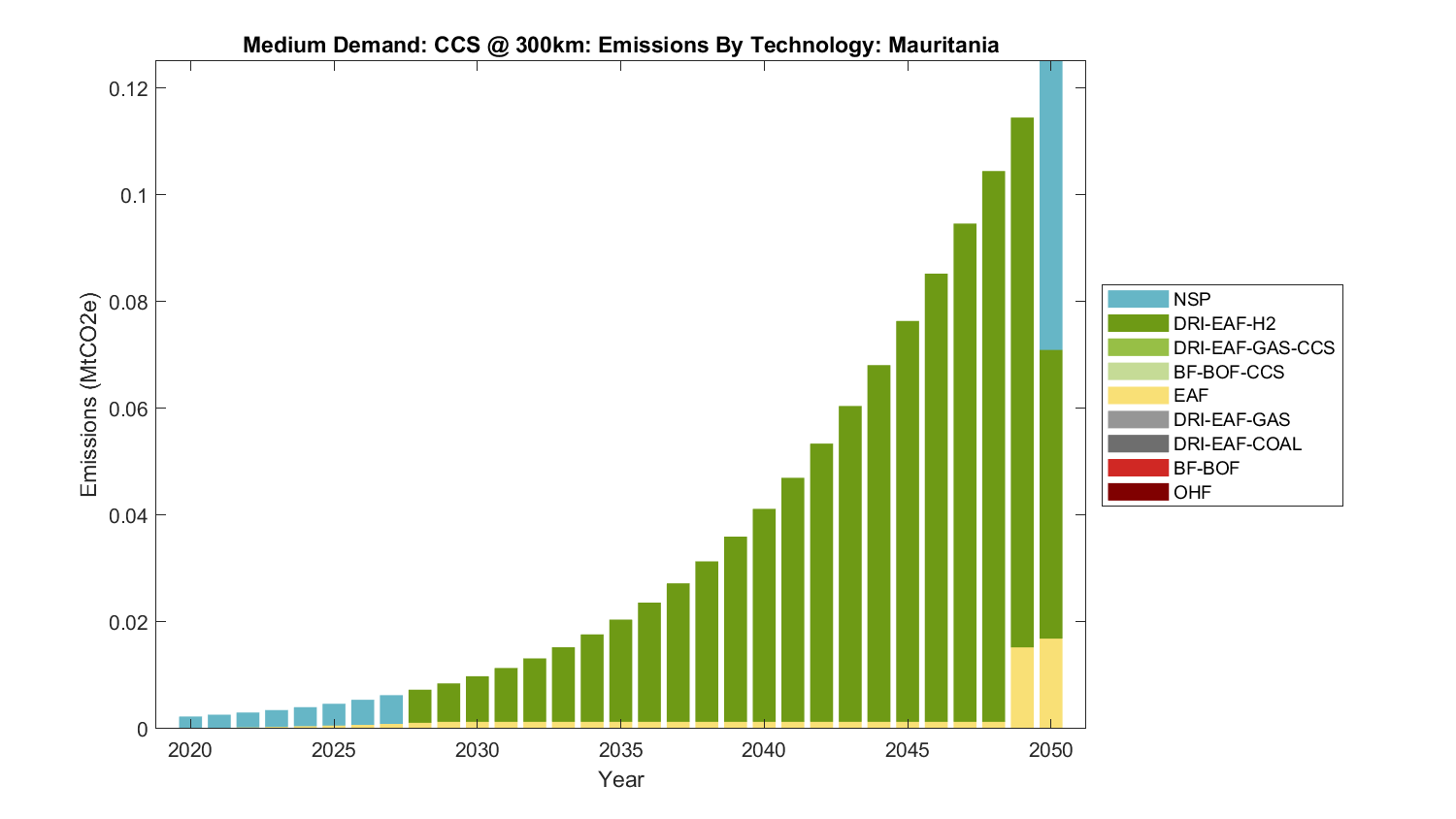The image size is (1456, 819).
Task: Pick the BF-BOF-CCS pale green legend swatch
Action: [1138, 372]
